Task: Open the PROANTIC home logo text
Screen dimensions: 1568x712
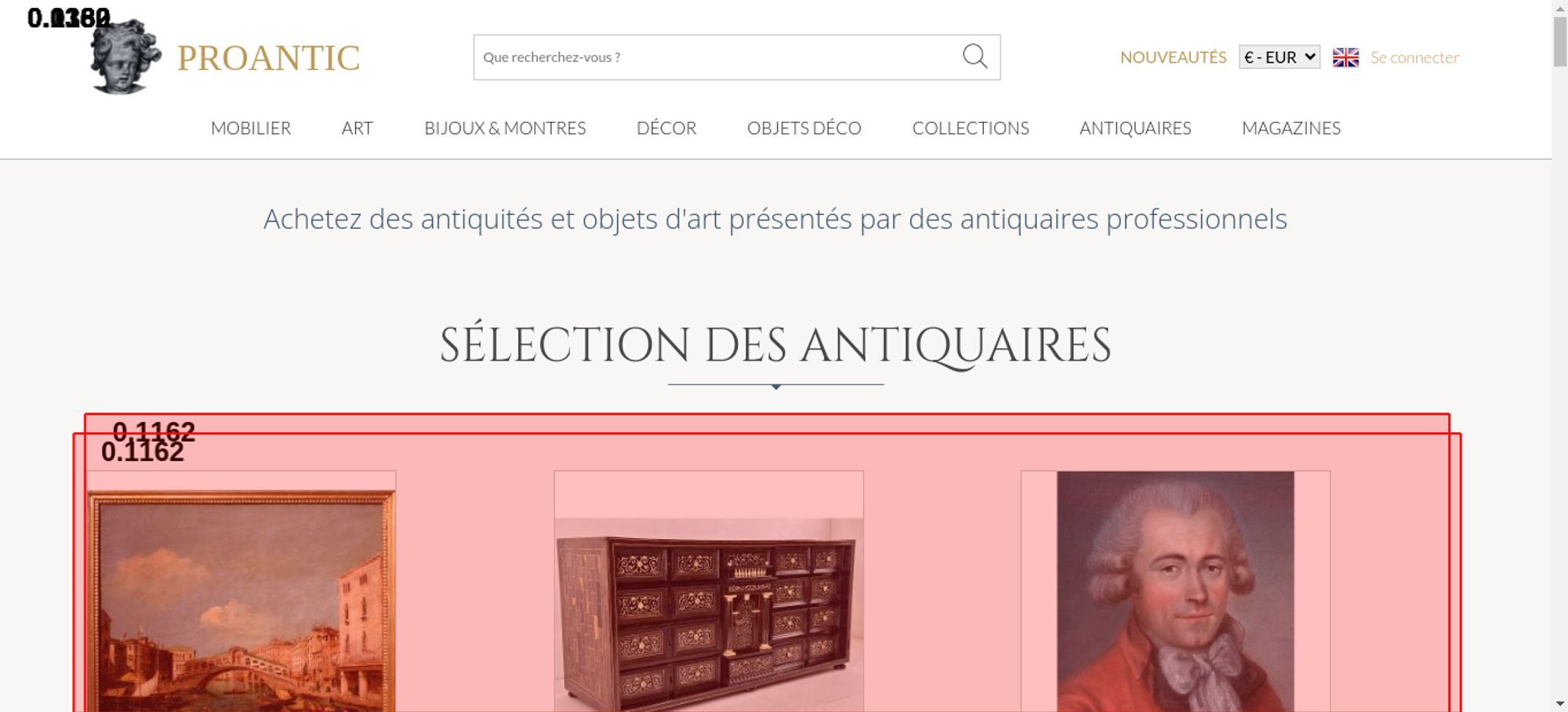Action: (268, 58)
